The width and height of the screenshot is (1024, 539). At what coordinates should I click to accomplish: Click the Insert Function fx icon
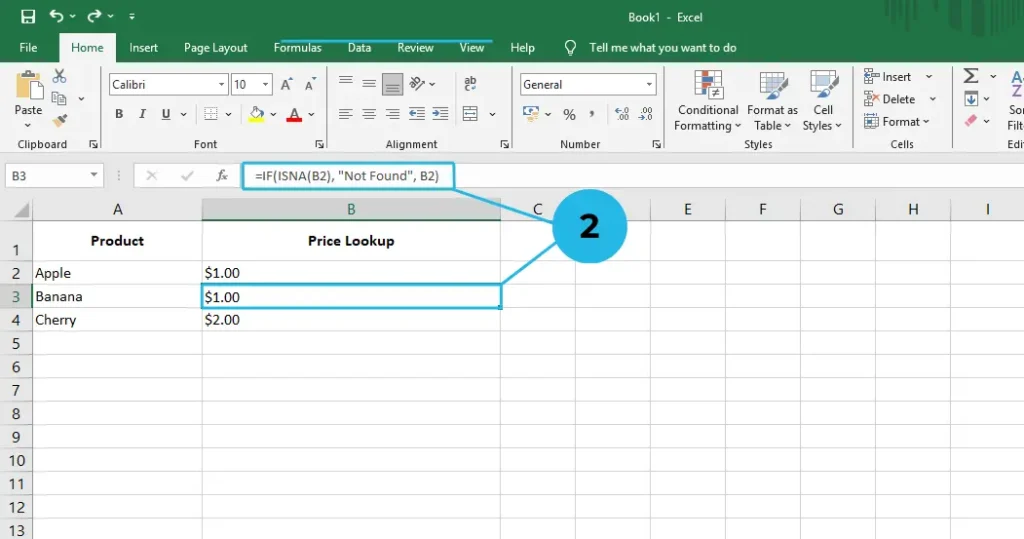(222, 176)
